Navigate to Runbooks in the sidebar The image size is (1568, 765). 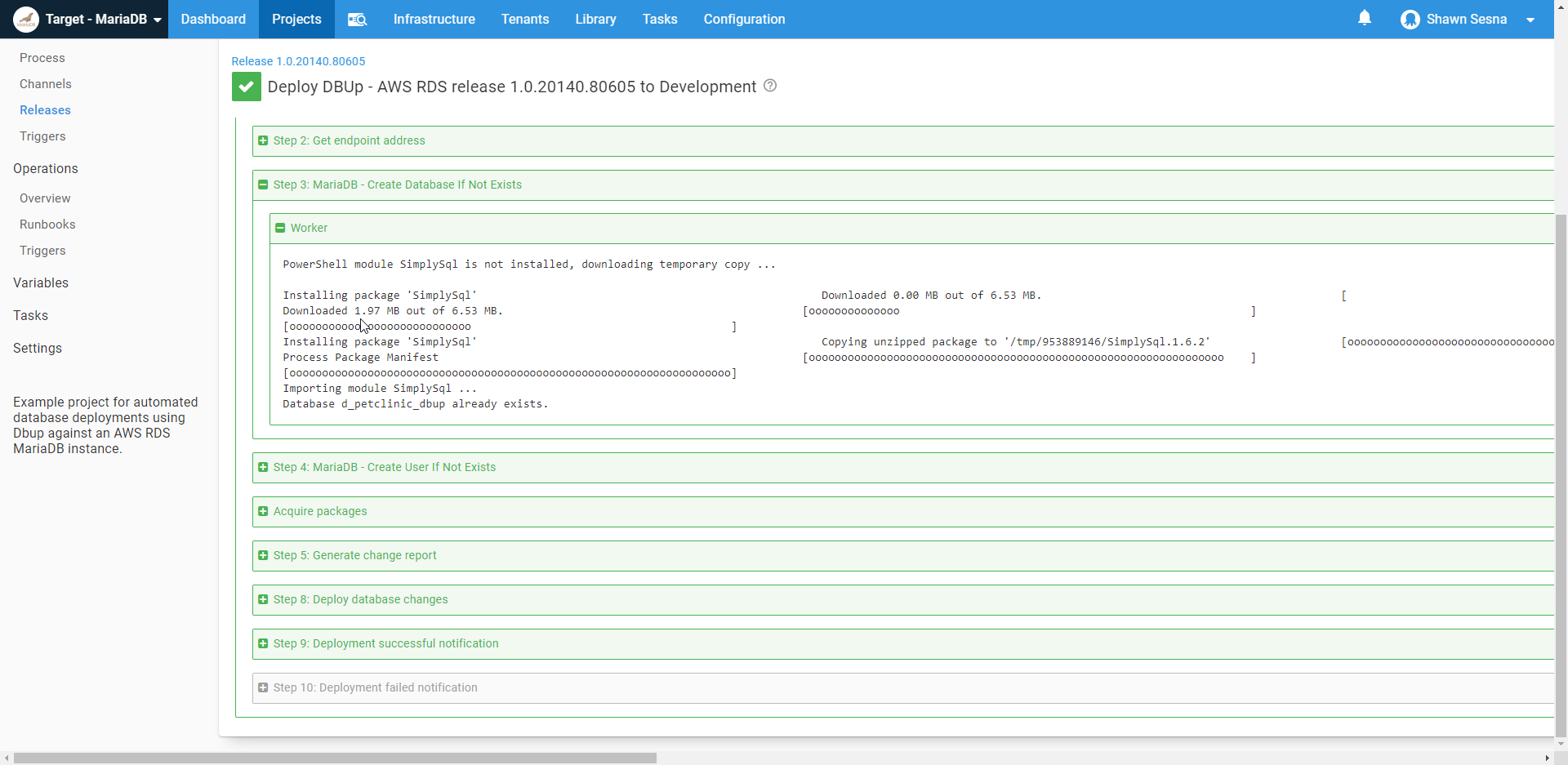(47, 225)
